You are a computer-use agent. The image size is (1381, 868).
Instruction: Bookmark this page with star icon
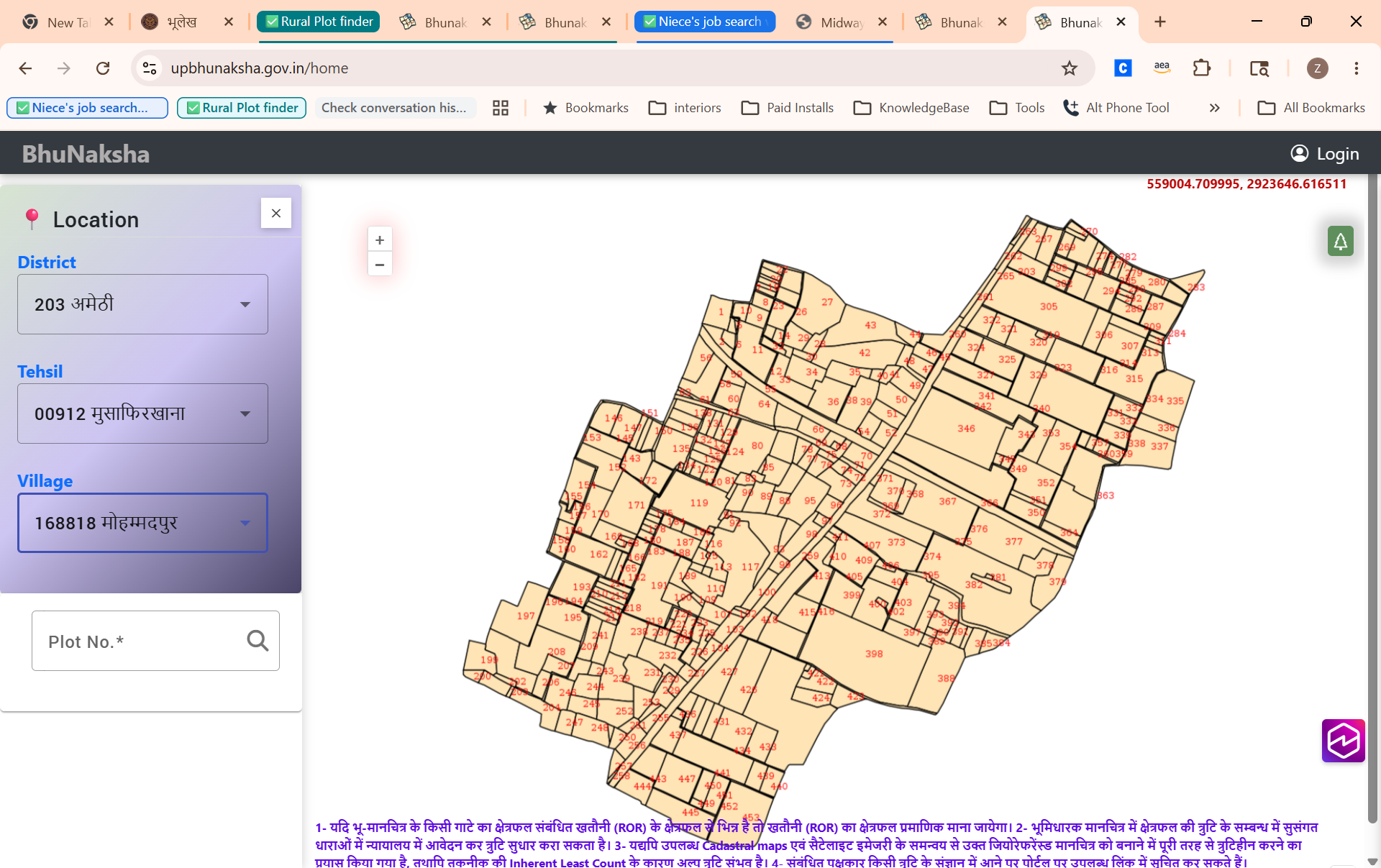click(x=1070, y=68)
